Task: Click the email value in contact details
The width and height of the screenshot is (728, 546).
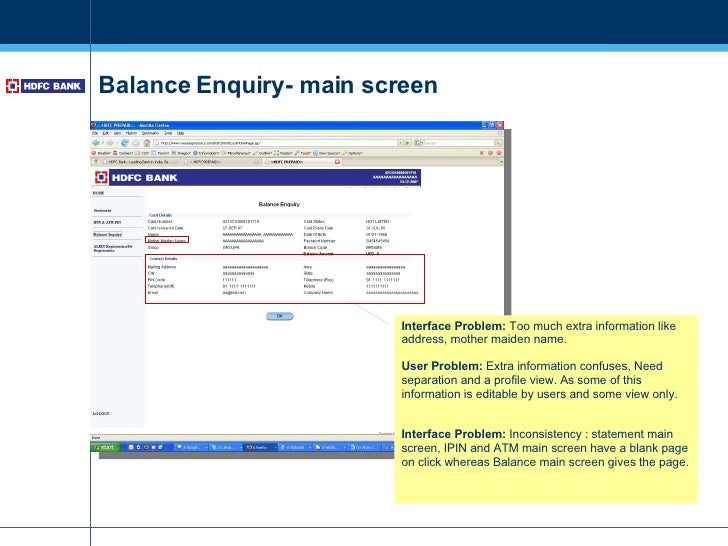Action: [234, 293]
